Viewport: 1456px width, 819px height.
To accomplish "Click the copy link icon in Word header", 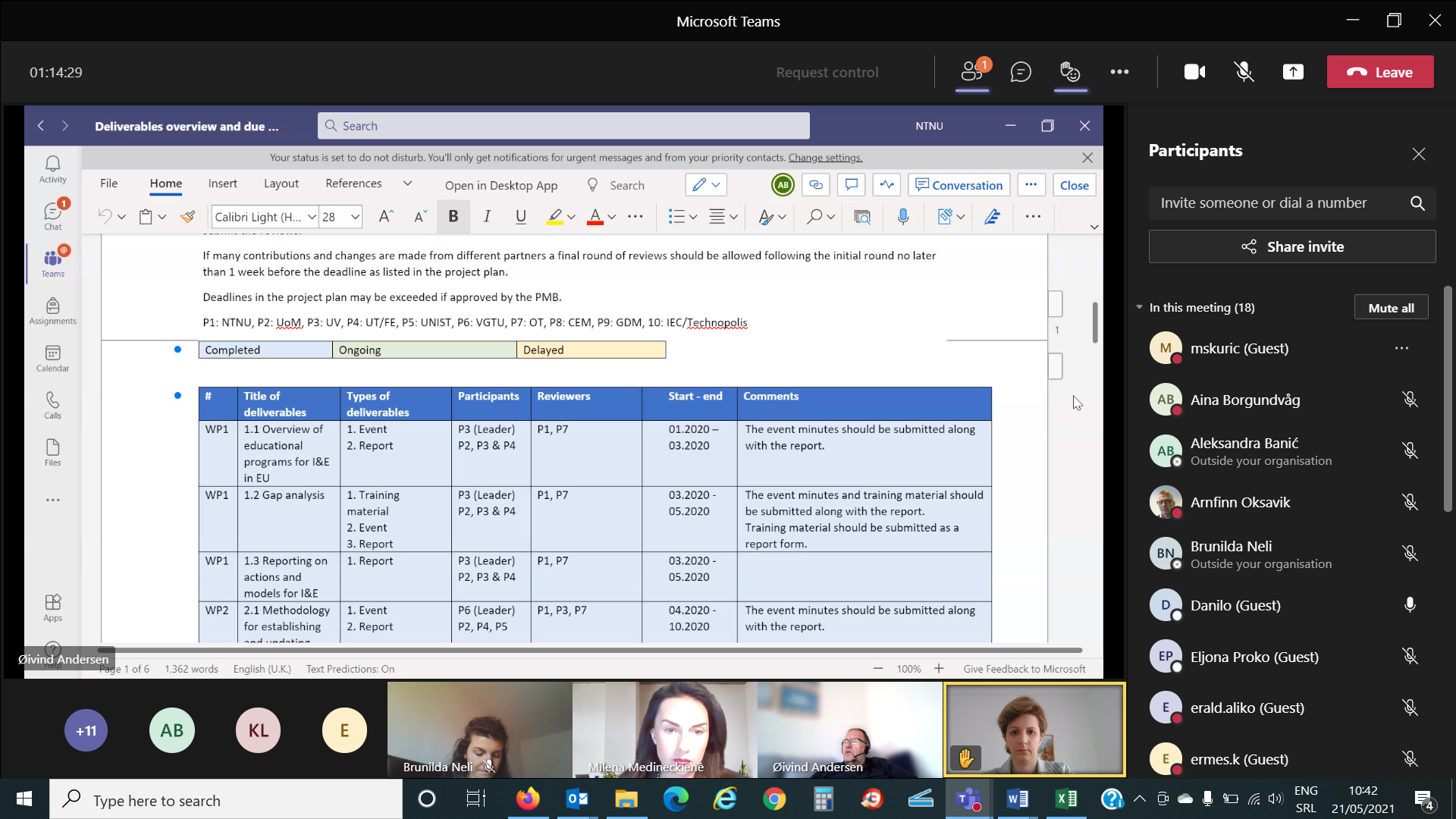I will [x=816, y=185].
